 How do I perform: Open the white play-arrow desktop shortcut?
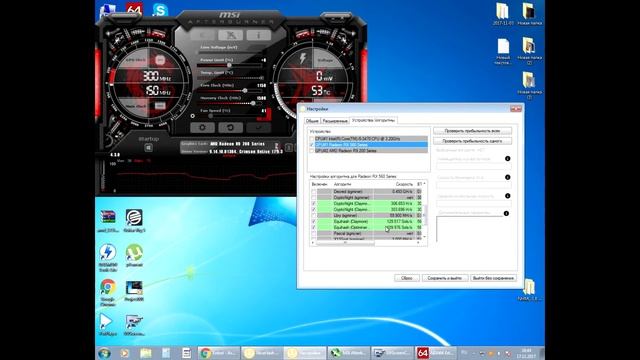(108, 324)
